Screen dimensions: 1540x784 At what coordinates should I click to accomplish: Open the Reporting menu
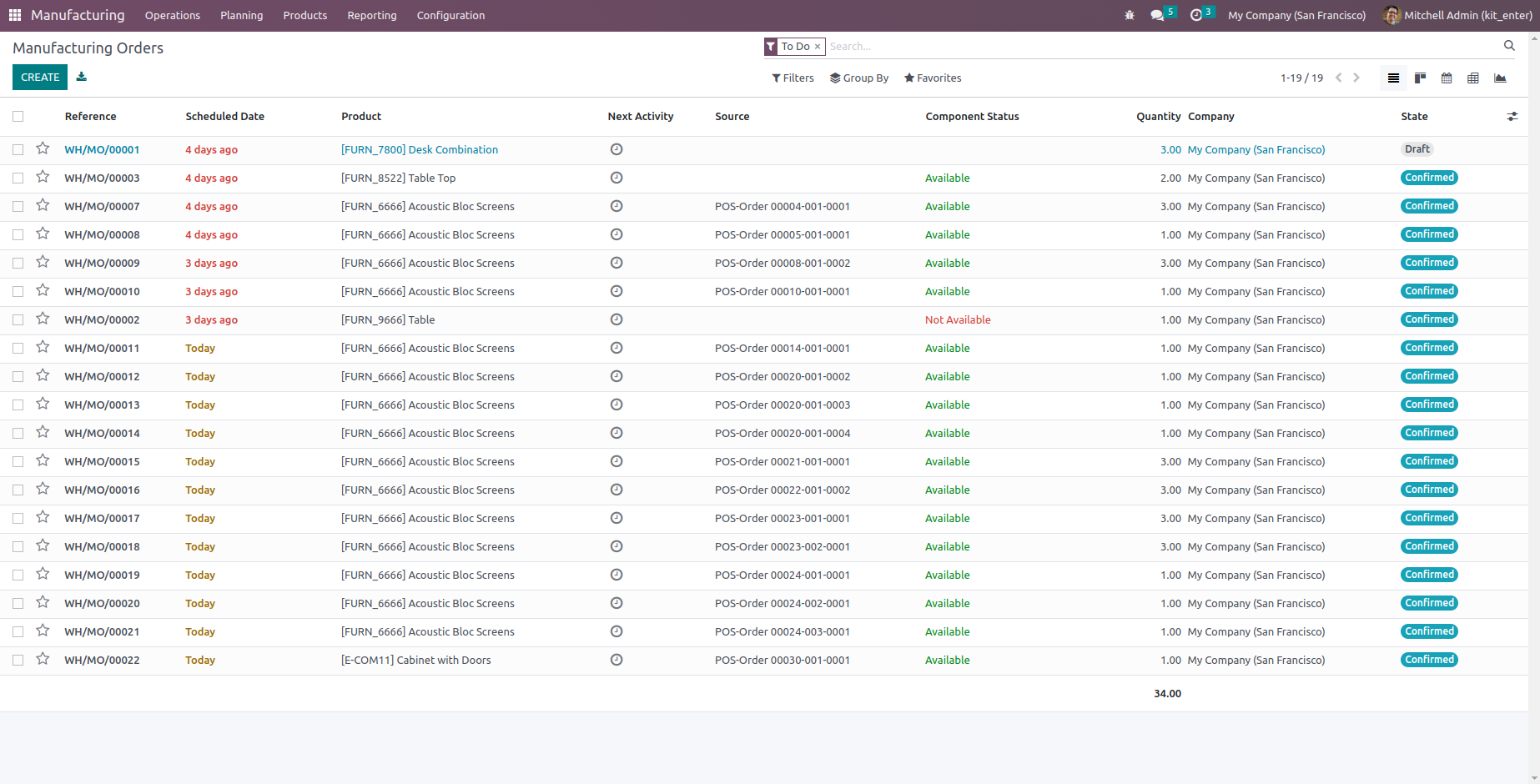tap(371, 15)
